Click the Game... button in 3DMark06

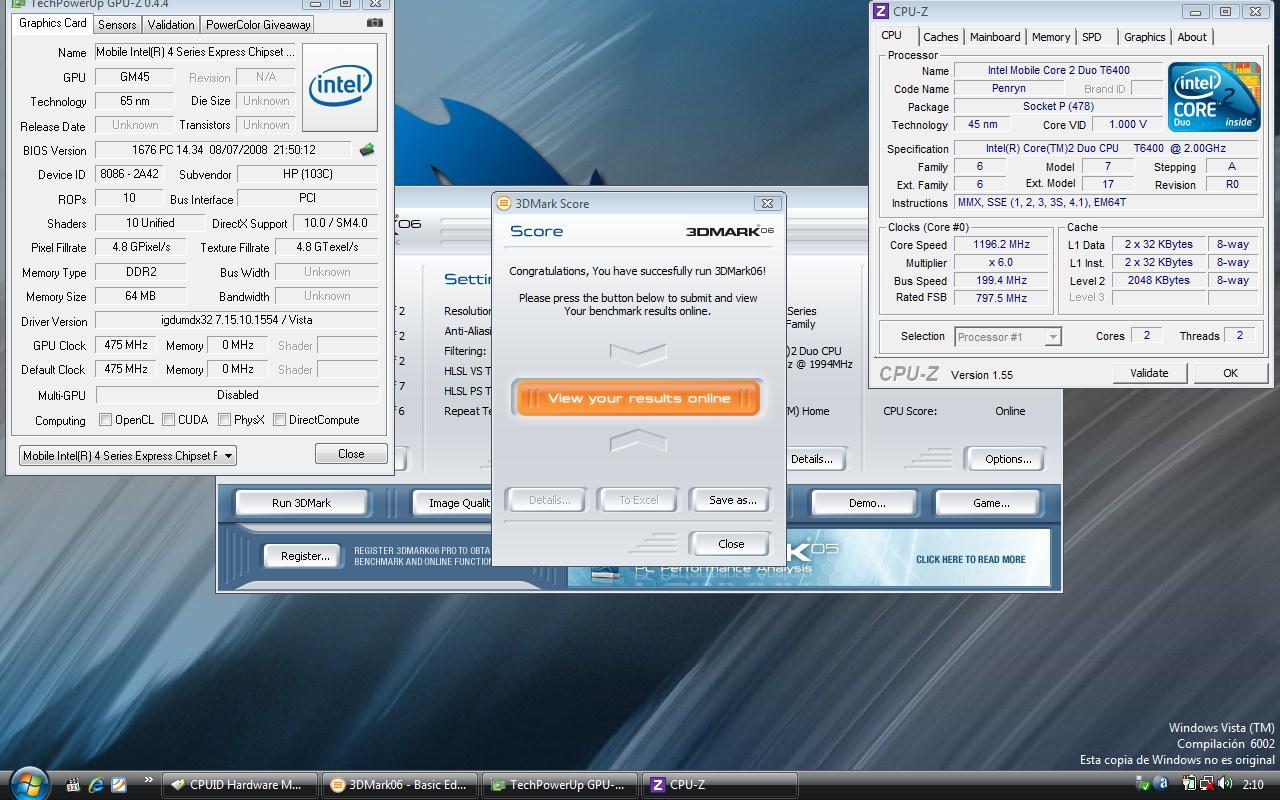click(991, 503)
